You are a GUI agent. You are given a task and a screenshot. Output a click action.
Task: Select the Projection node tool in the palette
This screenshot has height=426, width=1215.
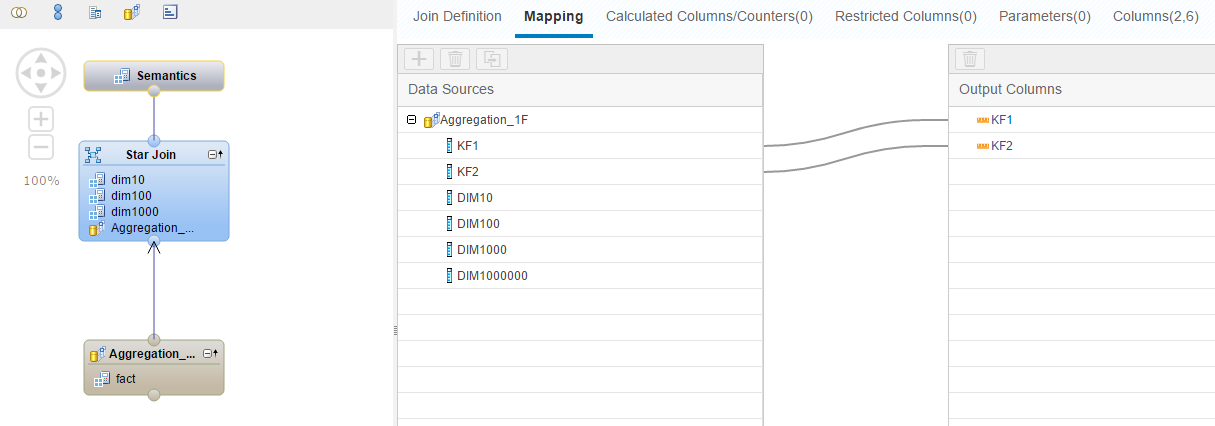tap(95, 13)
